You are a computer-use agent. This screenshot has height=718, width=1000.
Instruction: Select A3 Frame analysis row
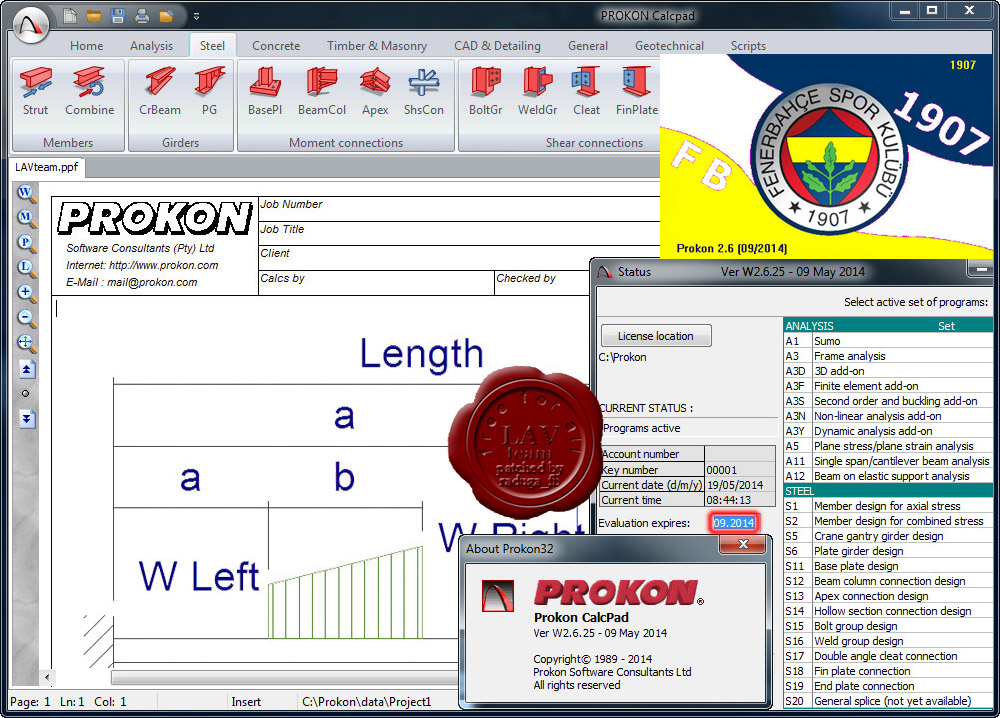888,356
